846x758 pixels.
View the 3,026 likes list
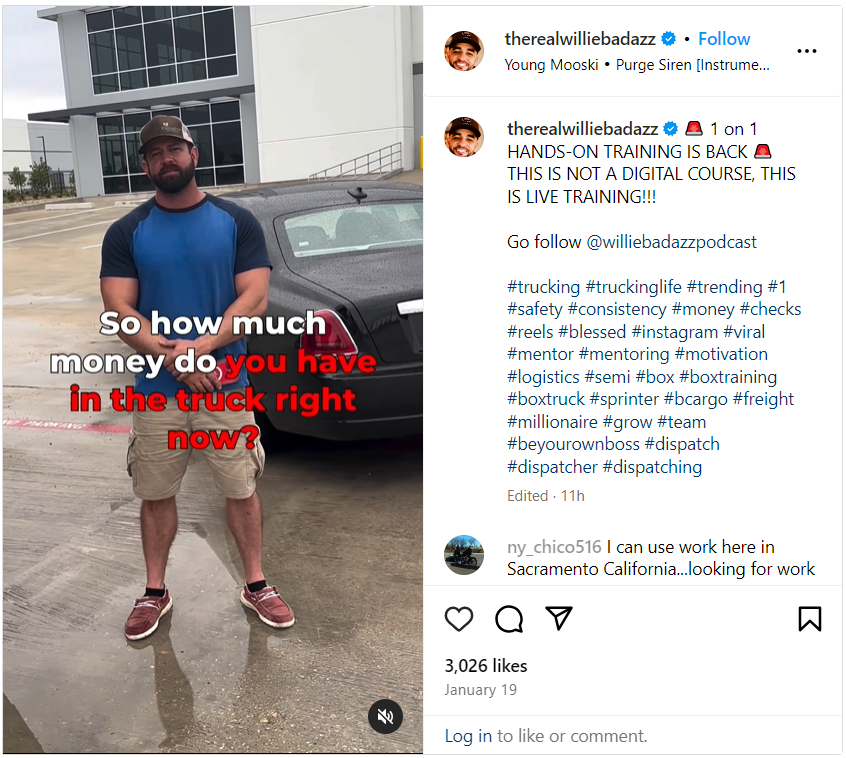[x=486, y=666]
